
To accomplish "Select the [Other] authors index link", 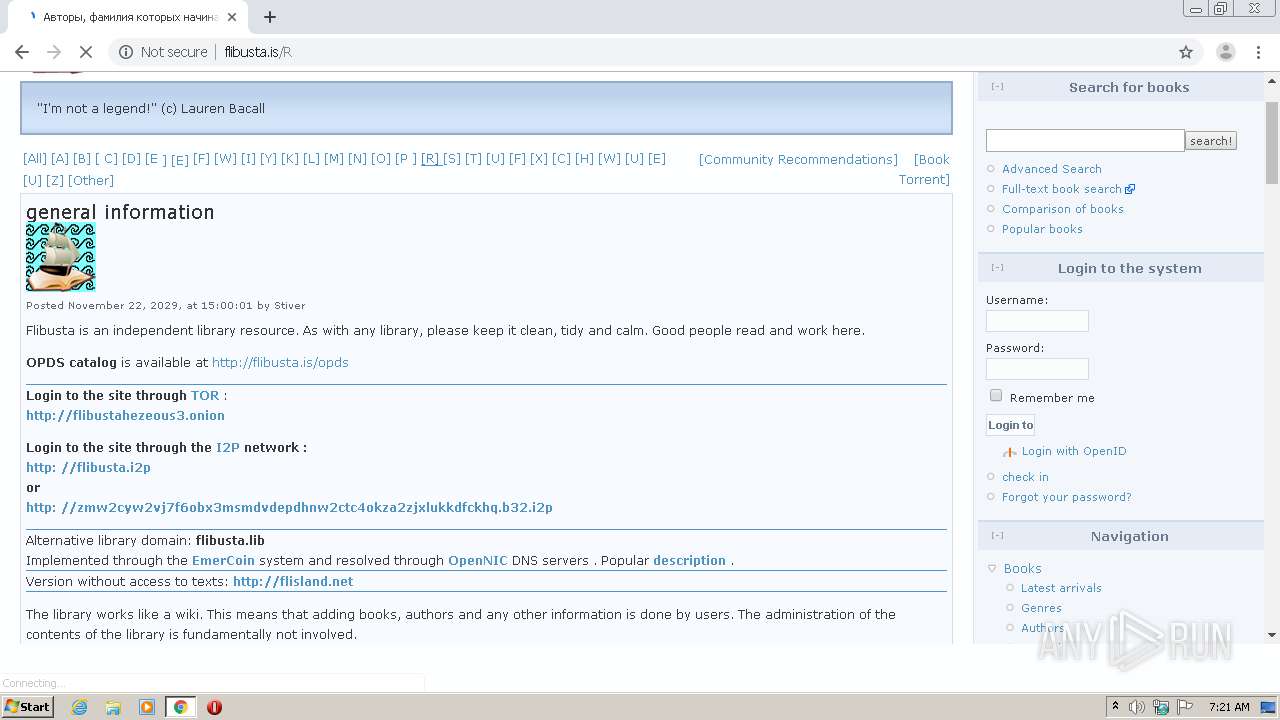I will click(91, 180).
